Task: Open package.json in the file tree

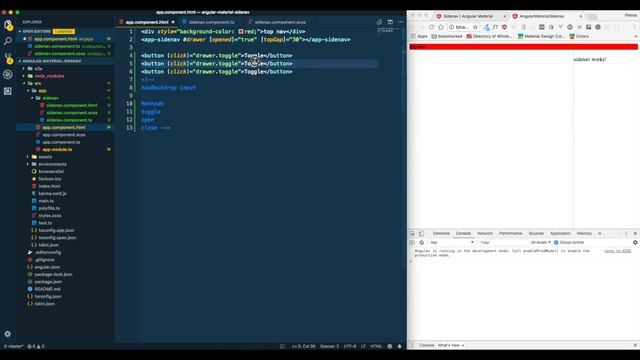Action: [48, 282]
